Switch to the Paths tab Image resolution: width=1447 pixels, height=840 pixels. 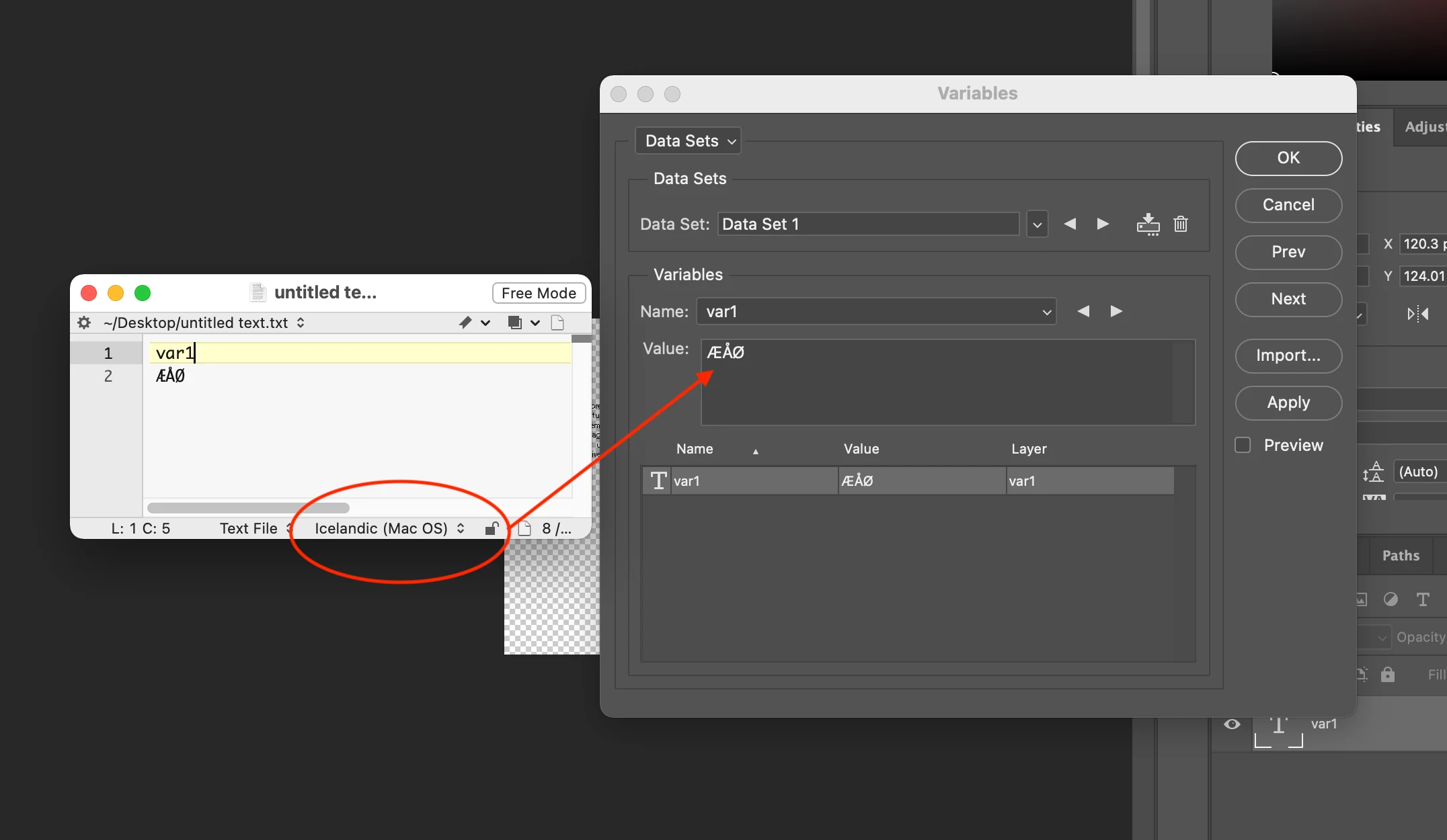(x=1401, y=556)
